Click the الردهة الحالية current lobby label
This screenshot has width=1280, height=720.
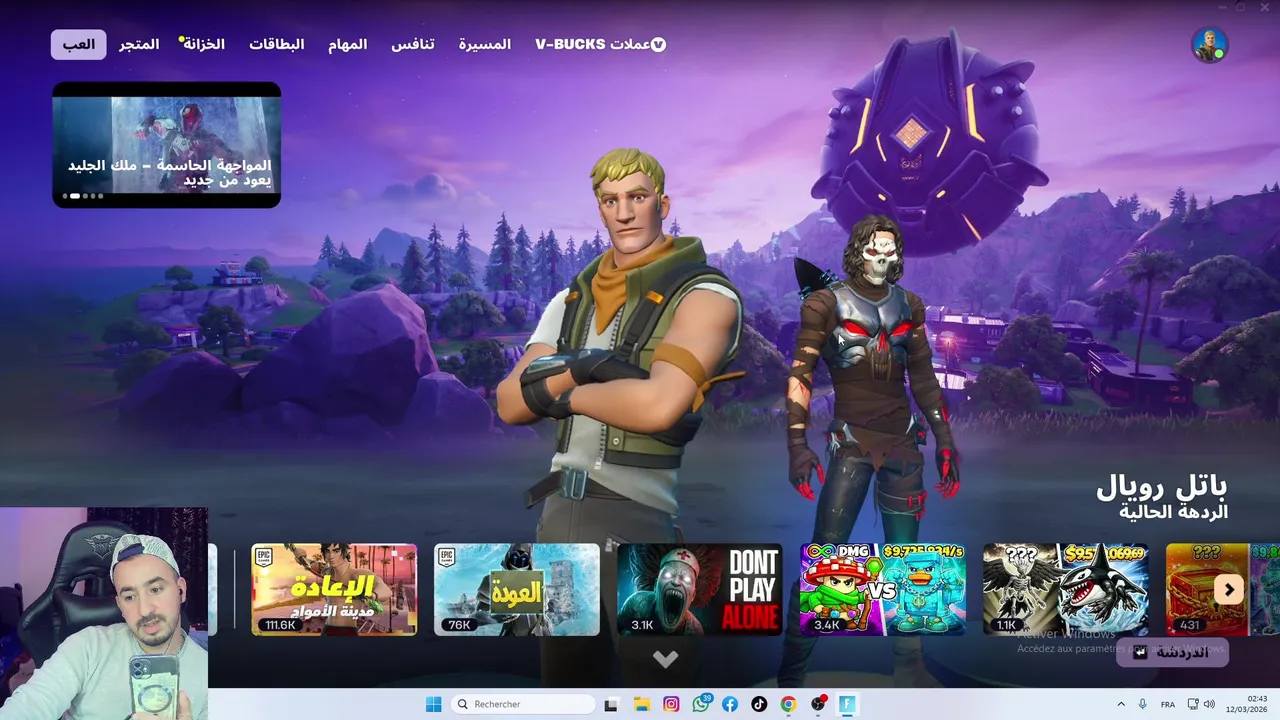click(x=1173, y=512)
